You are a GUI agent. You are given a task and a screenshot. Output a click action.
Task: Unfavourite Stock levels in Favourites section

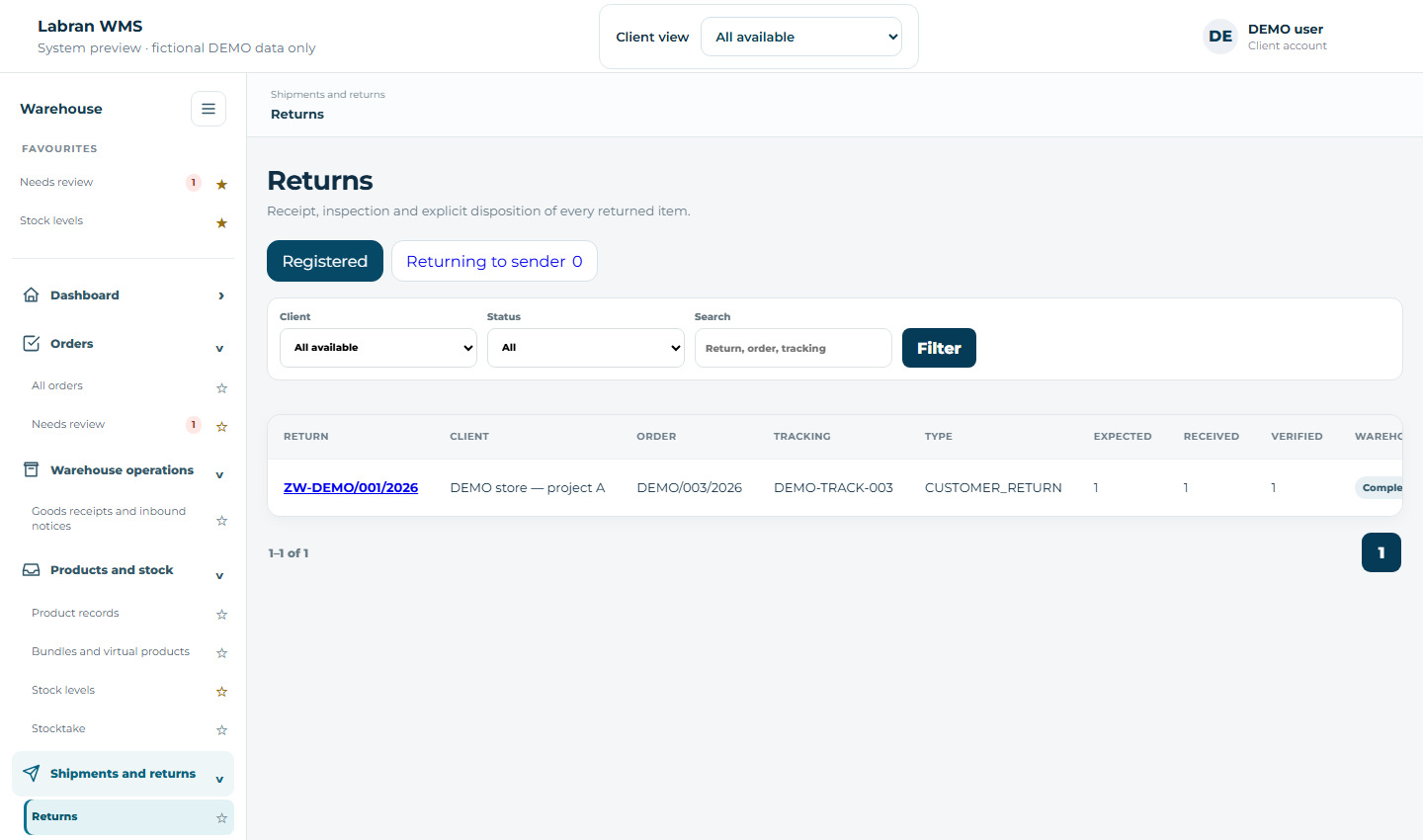(221, 222)
